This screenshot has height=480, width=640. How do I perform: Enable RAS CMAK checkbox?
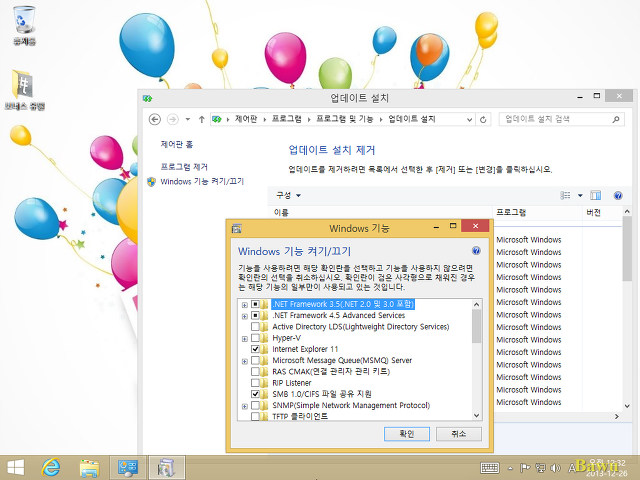coord(255,371)
